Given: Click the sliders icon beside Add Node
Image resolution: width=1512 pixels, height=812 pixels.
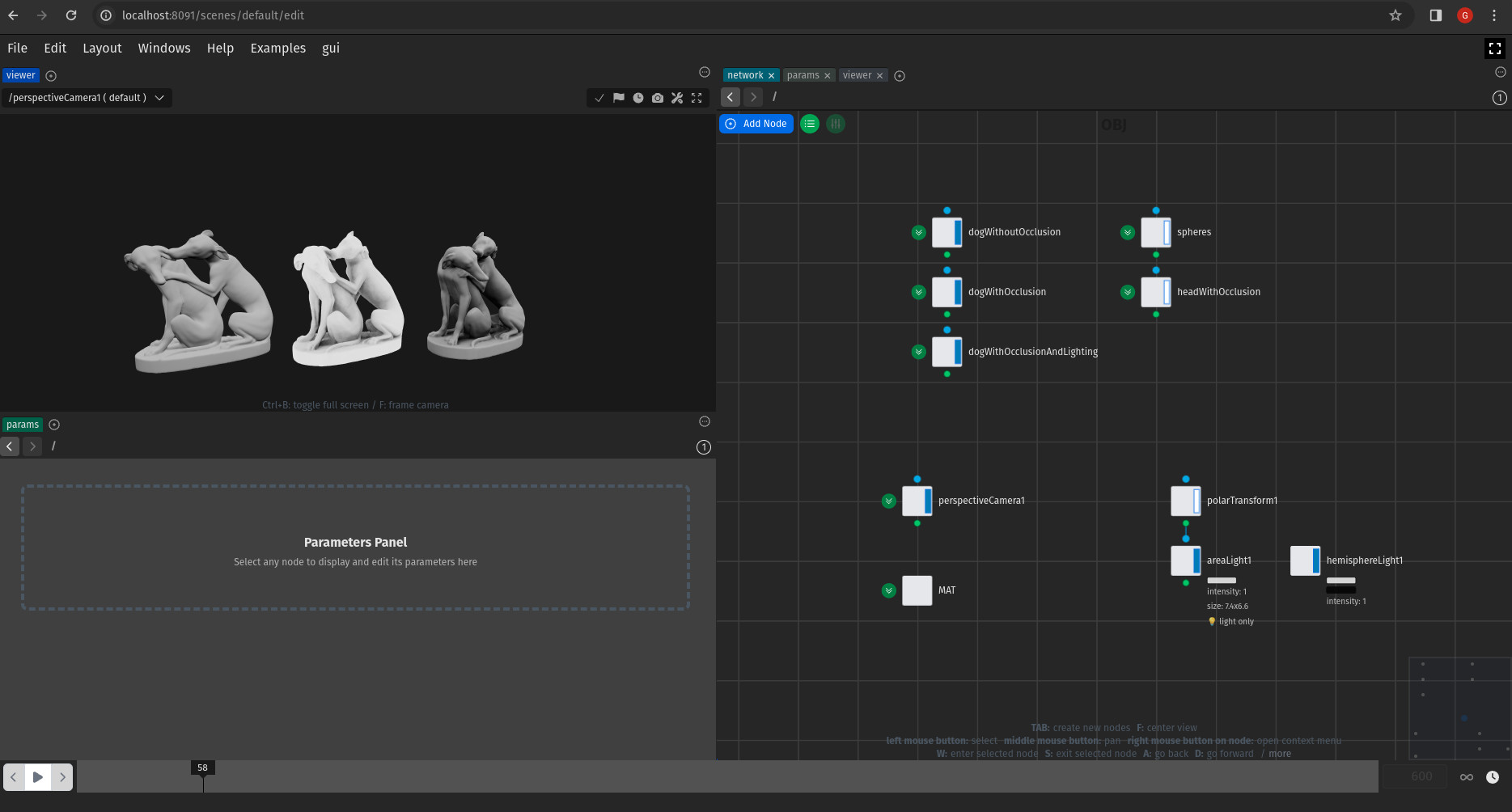Looking at the screenshot, I should pyautogui.click(x=836, y=124).
